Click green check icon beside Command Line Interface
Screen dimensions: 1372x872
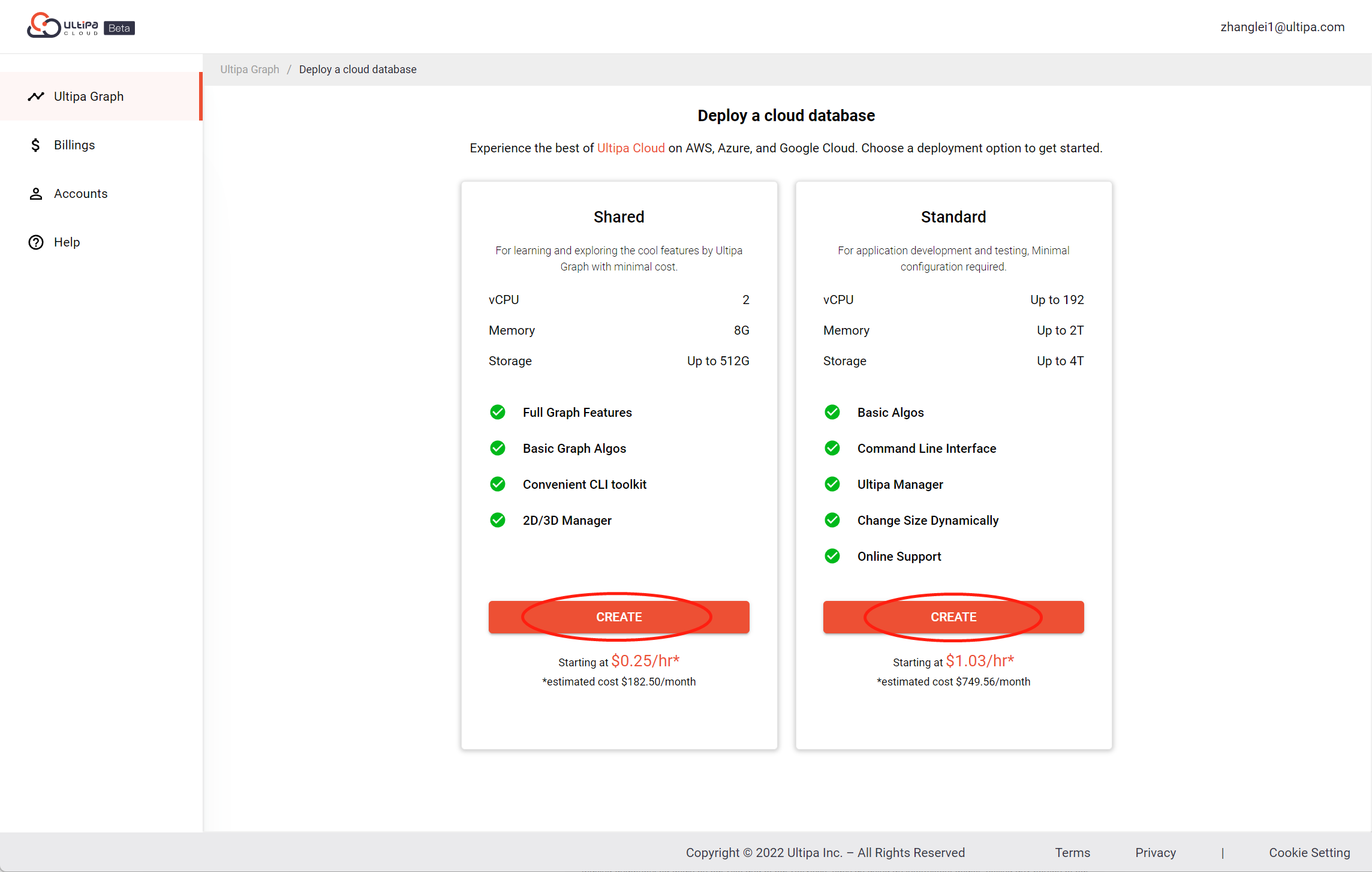click(832, 448)
